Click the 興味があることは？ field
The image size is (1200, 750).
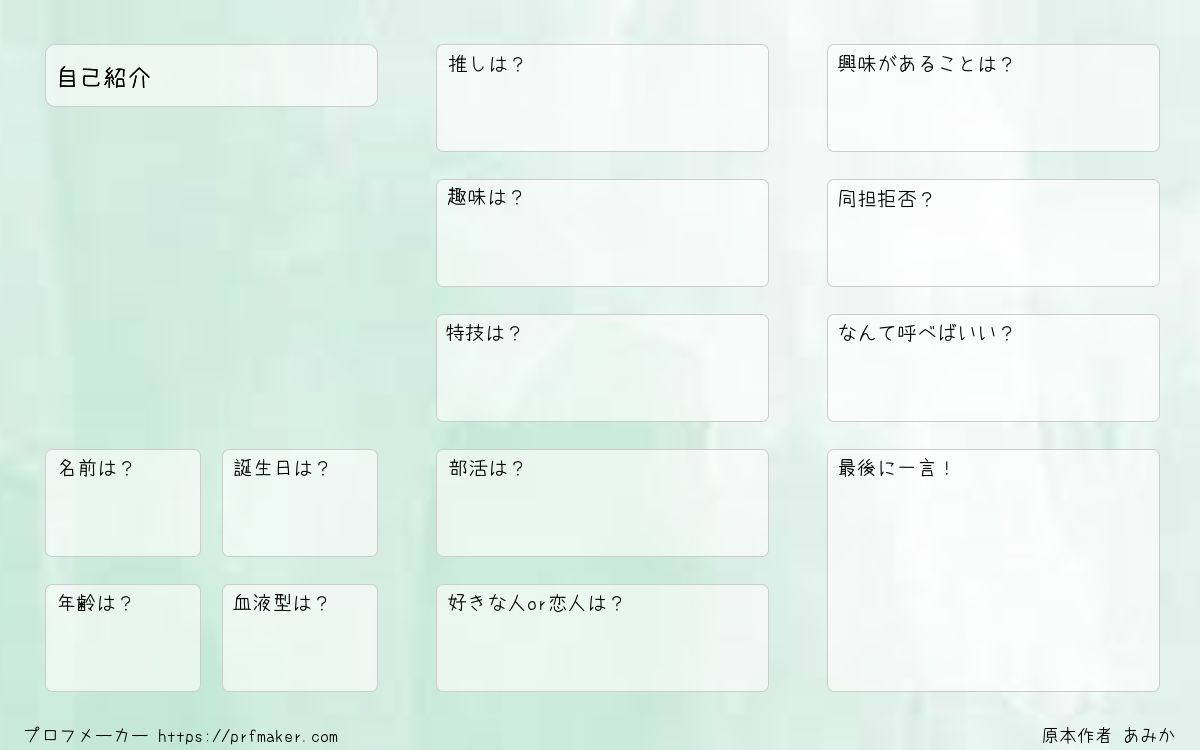(993, 98)
